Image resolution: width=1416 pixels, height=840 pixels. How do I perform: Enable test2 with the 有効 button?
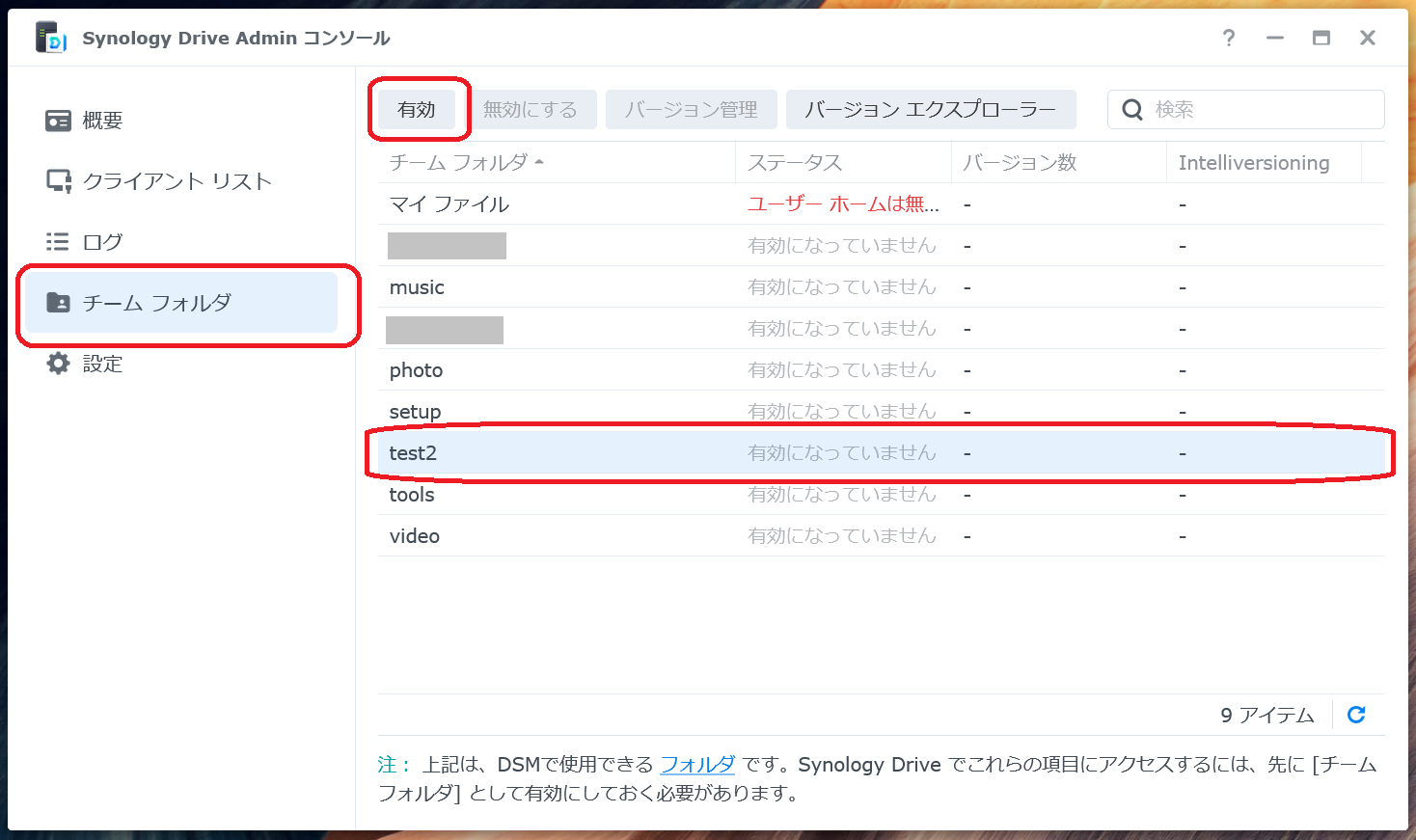416,109
